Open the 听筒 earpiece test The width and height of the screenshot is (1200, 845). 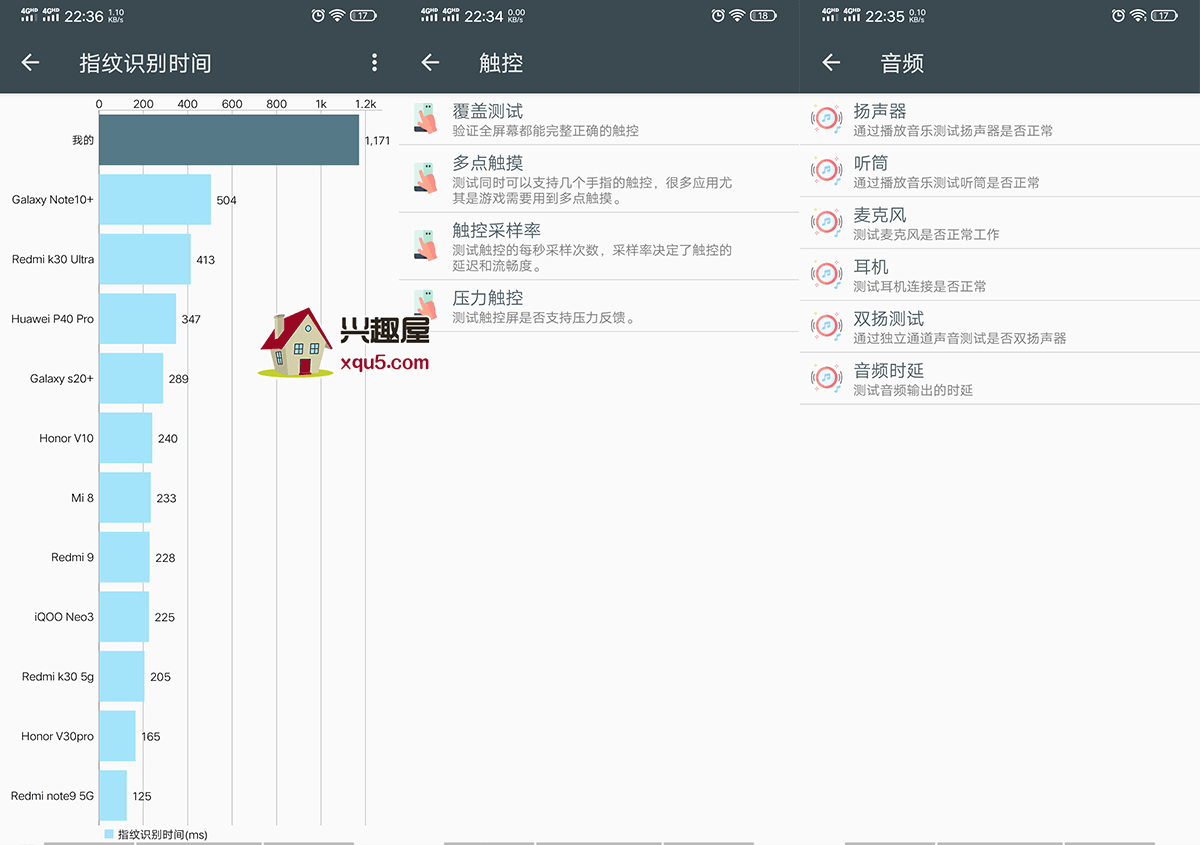pyautogui.click(x=1000, y=171)
